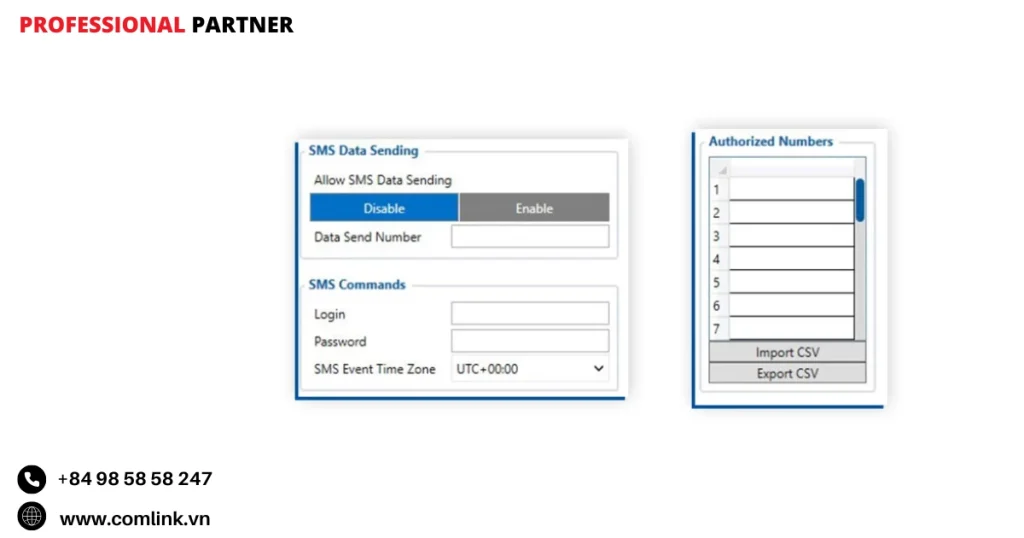Click the globe website icon
Viewport: 1024px width, 538px height.
pos(32,516)
